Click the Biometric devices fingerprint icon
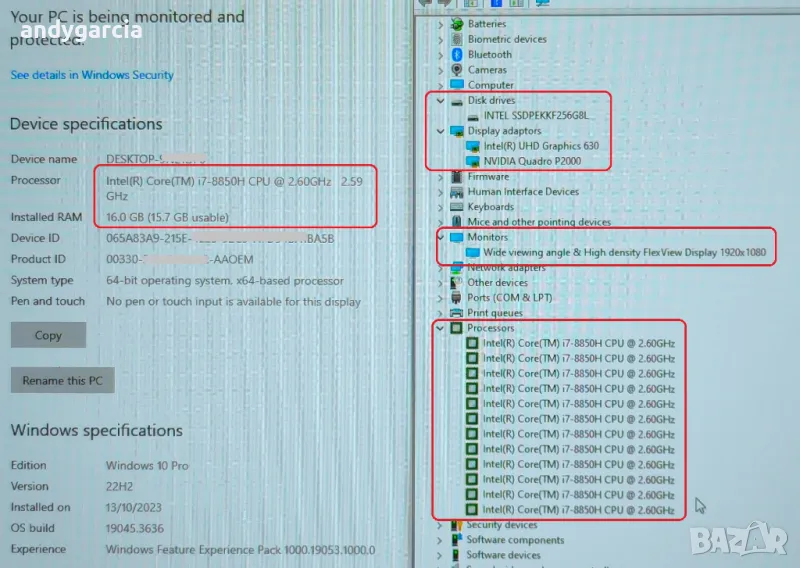This screenshot has height=568, width=800. click(x=457, y=39)
